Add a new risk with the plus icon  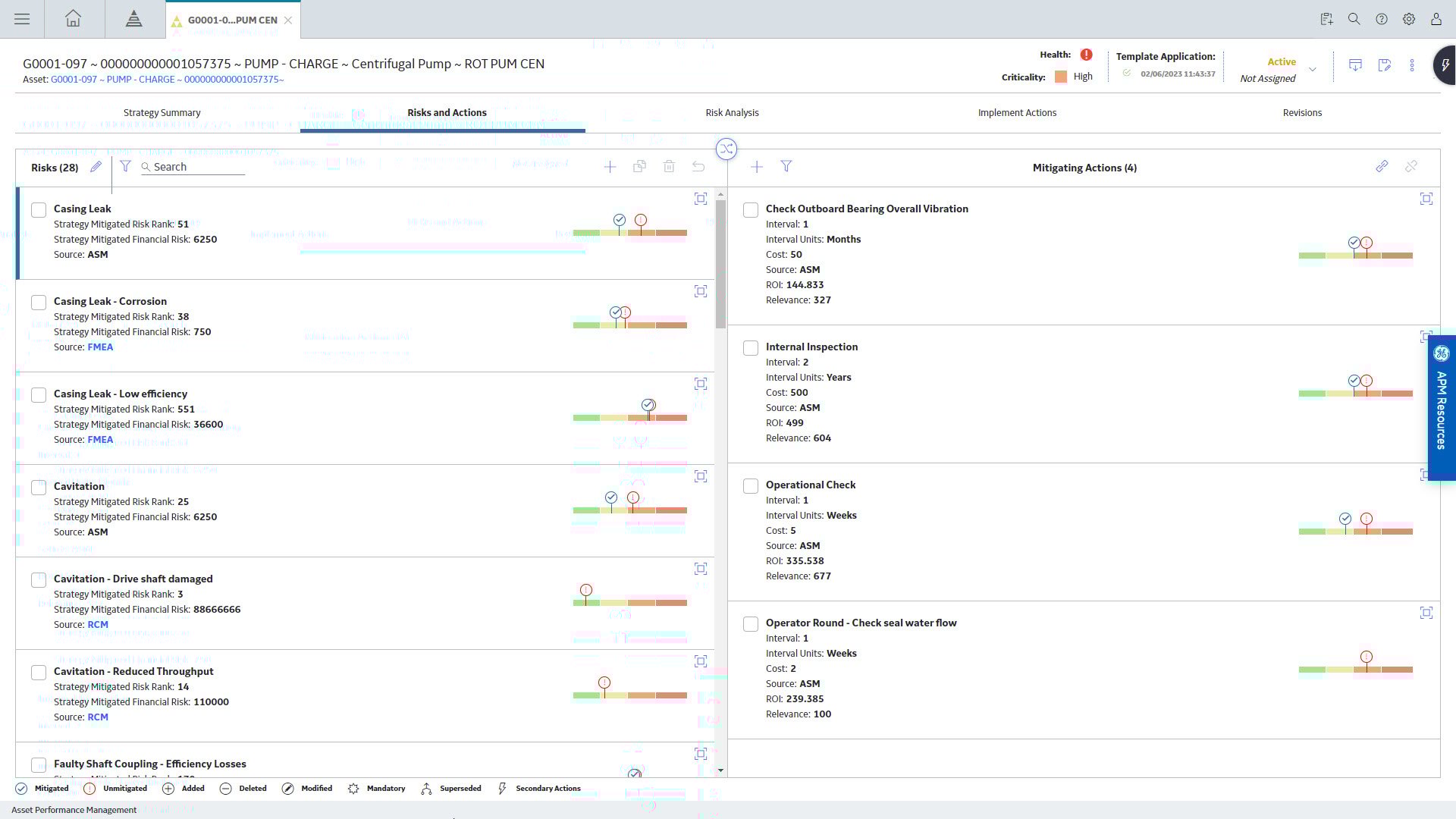pos(610,167)
